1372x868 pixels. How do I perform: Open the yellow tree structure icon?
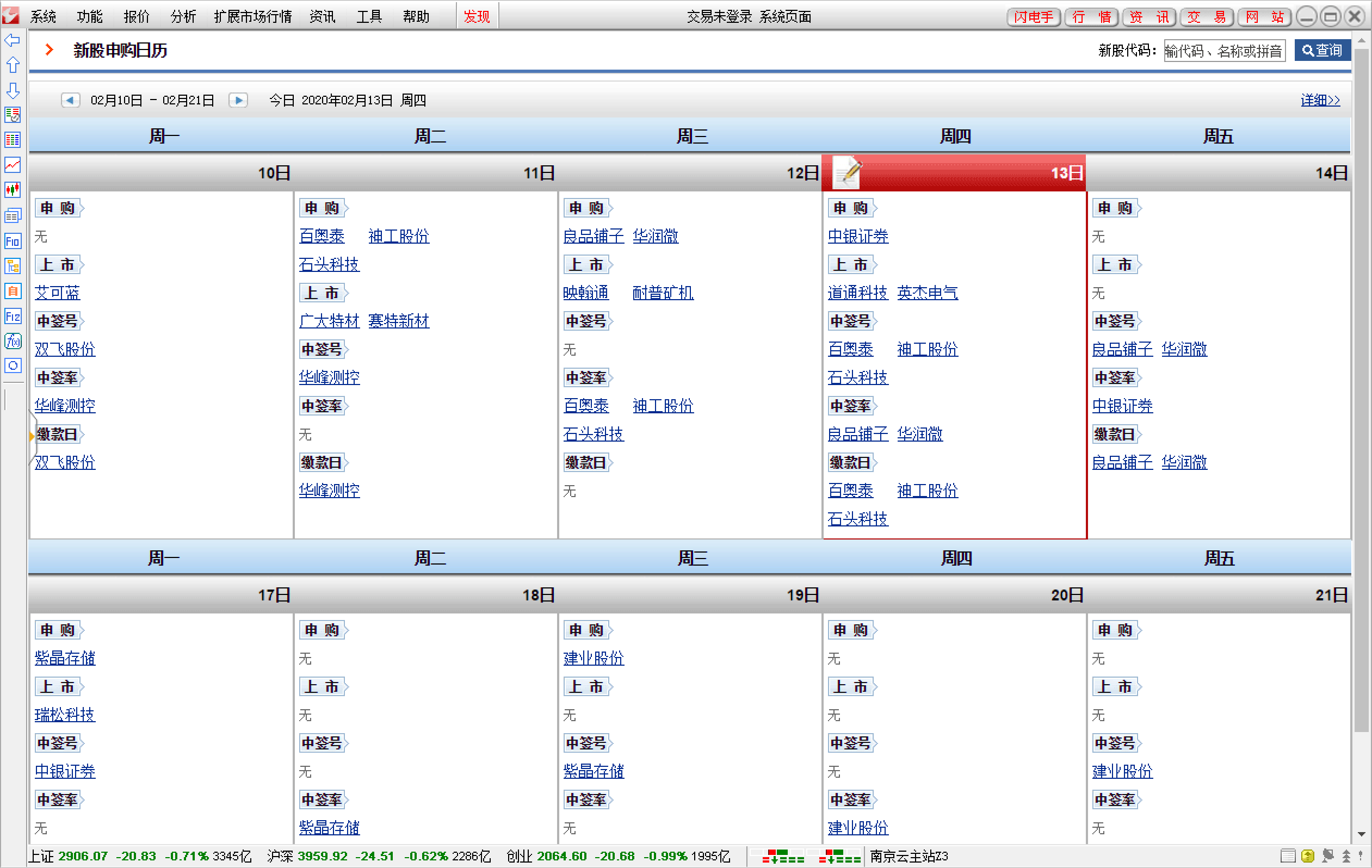pyautogui.click(x=12, y=266)
